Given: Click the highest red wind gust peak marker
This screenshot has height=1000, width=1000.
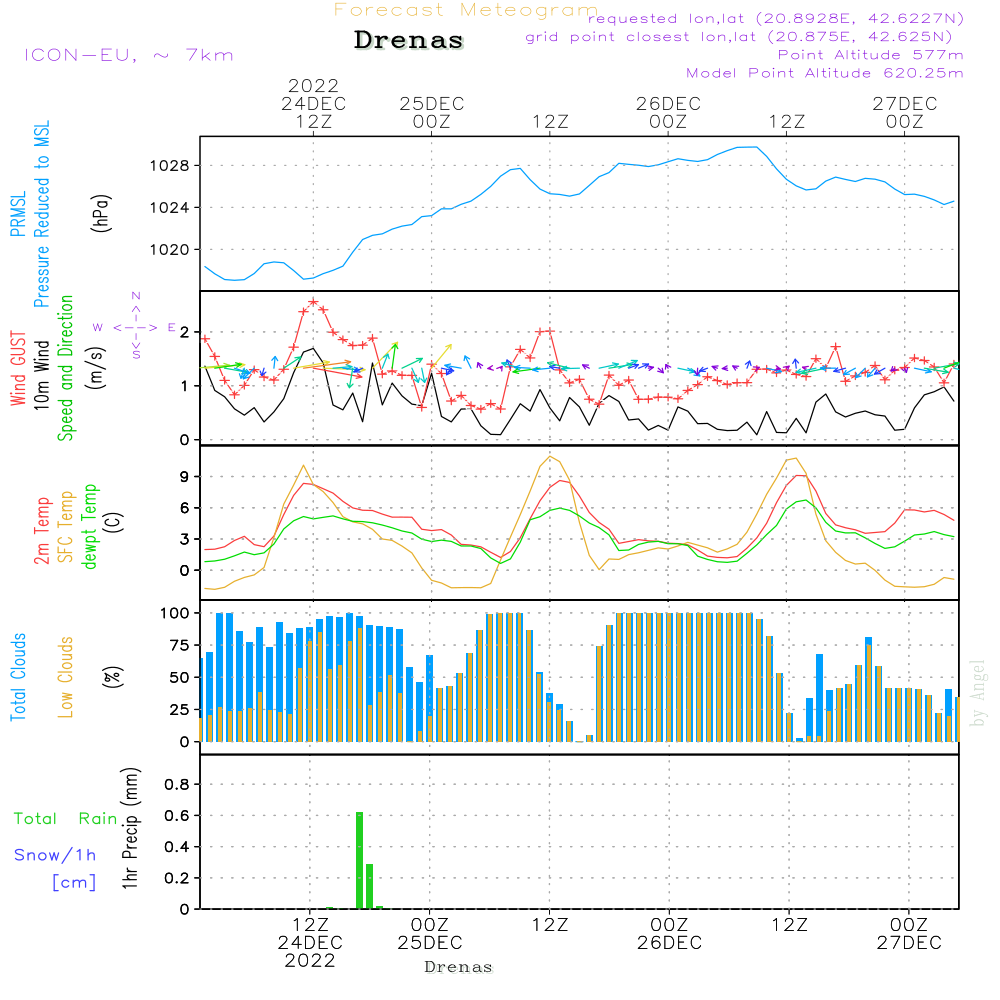Looking at the screenshot, I should [x=313, y=301].
